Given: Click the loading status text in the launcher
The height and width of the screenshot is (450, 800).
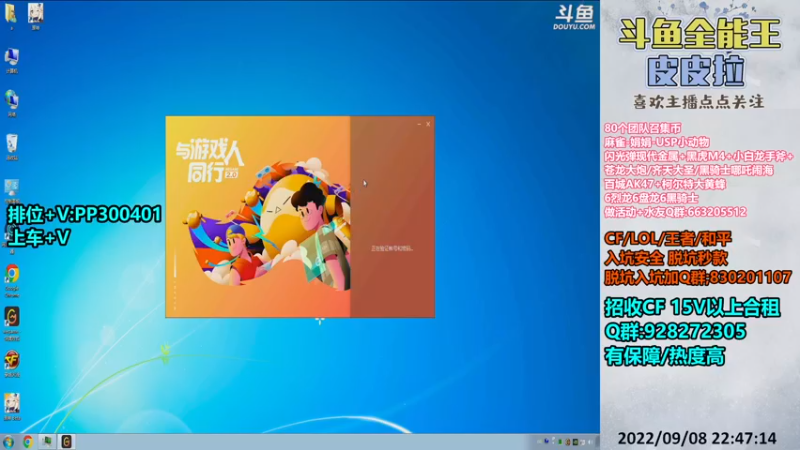Looking at the screenshot, I should (x=392, y=248).
